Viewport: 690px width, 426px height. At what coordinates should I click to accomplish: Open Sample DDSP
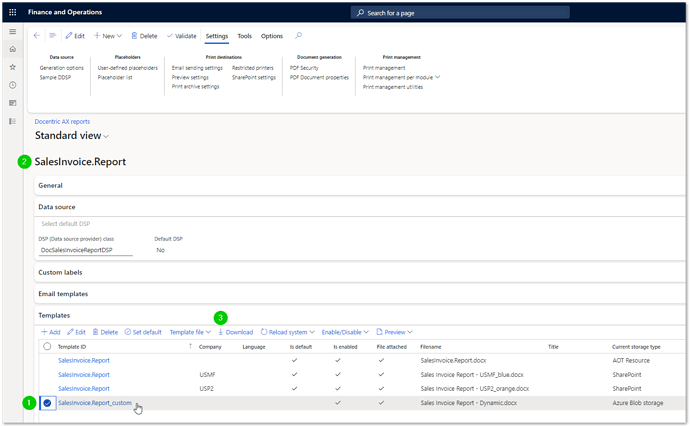pos(55,77)
